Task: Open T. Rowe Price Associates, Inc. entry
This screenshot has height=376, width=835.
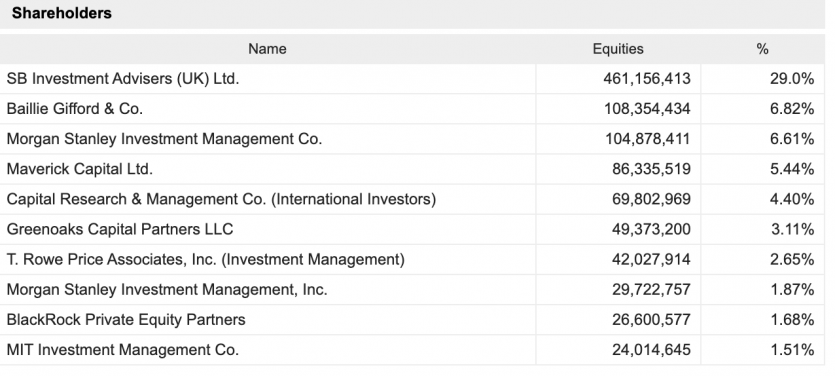Action: tap(206, 259)
